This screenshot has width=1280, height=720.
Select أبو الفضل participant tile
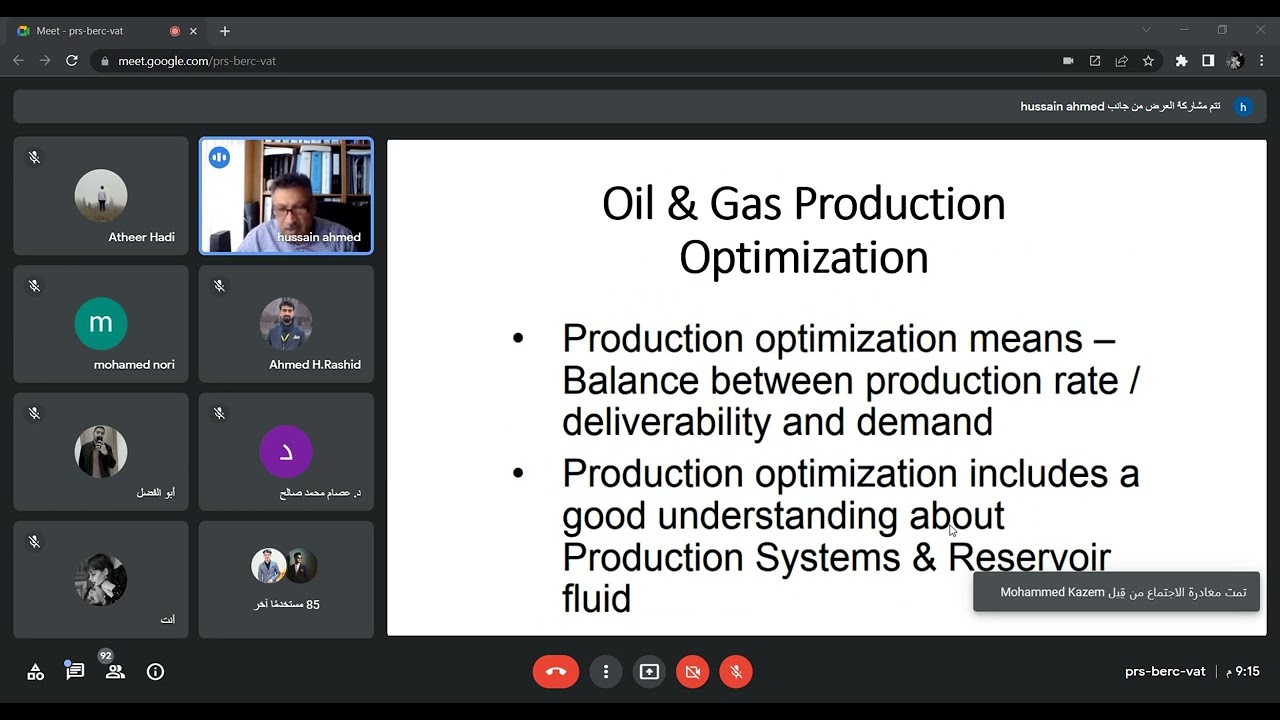tap(101, 452)
